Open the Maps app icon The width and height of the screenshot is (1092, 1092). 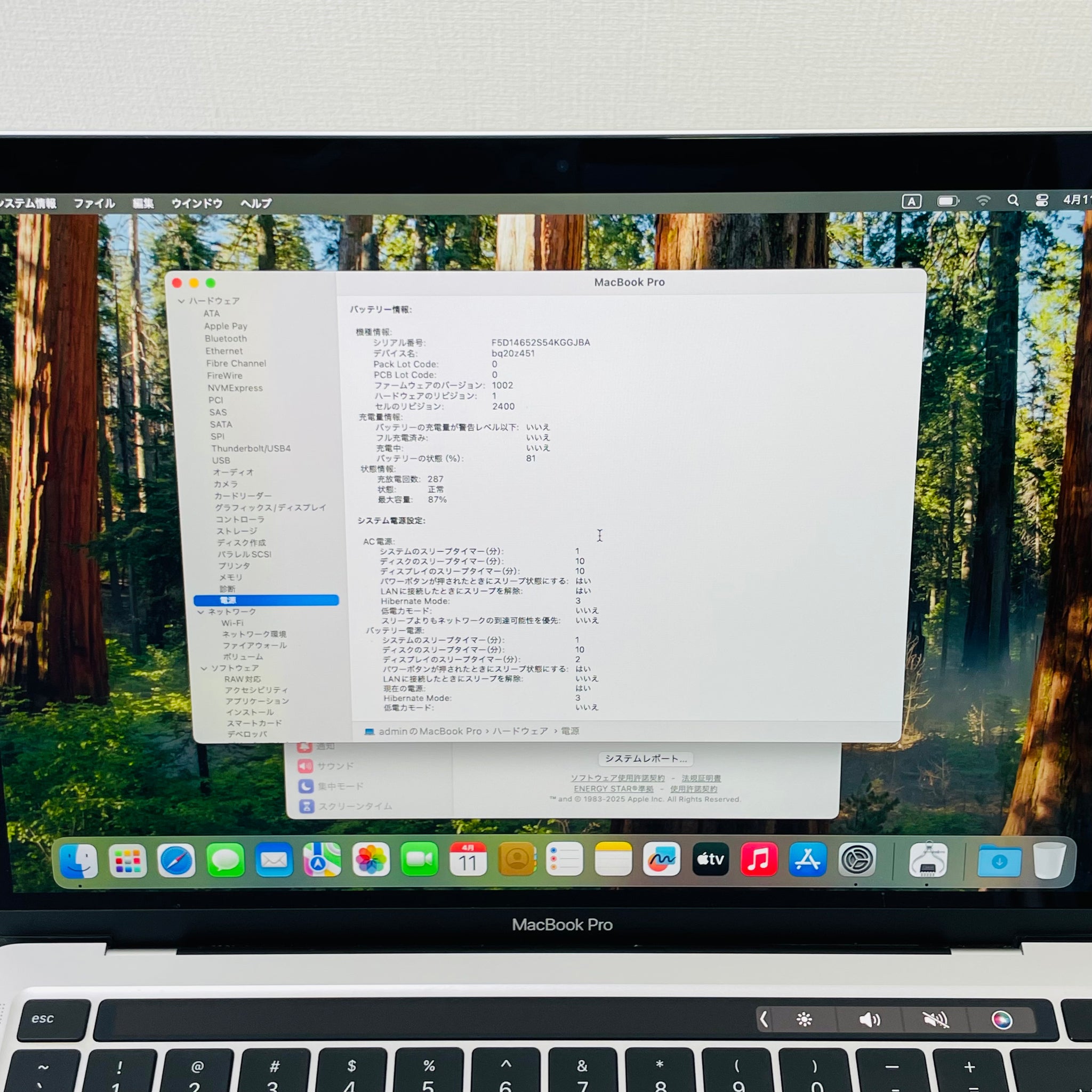322,860
